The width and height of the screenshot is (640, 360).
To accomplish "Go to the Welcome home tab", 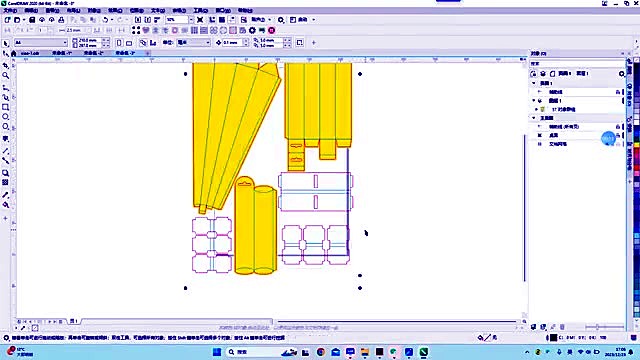I will coord(13,53).
